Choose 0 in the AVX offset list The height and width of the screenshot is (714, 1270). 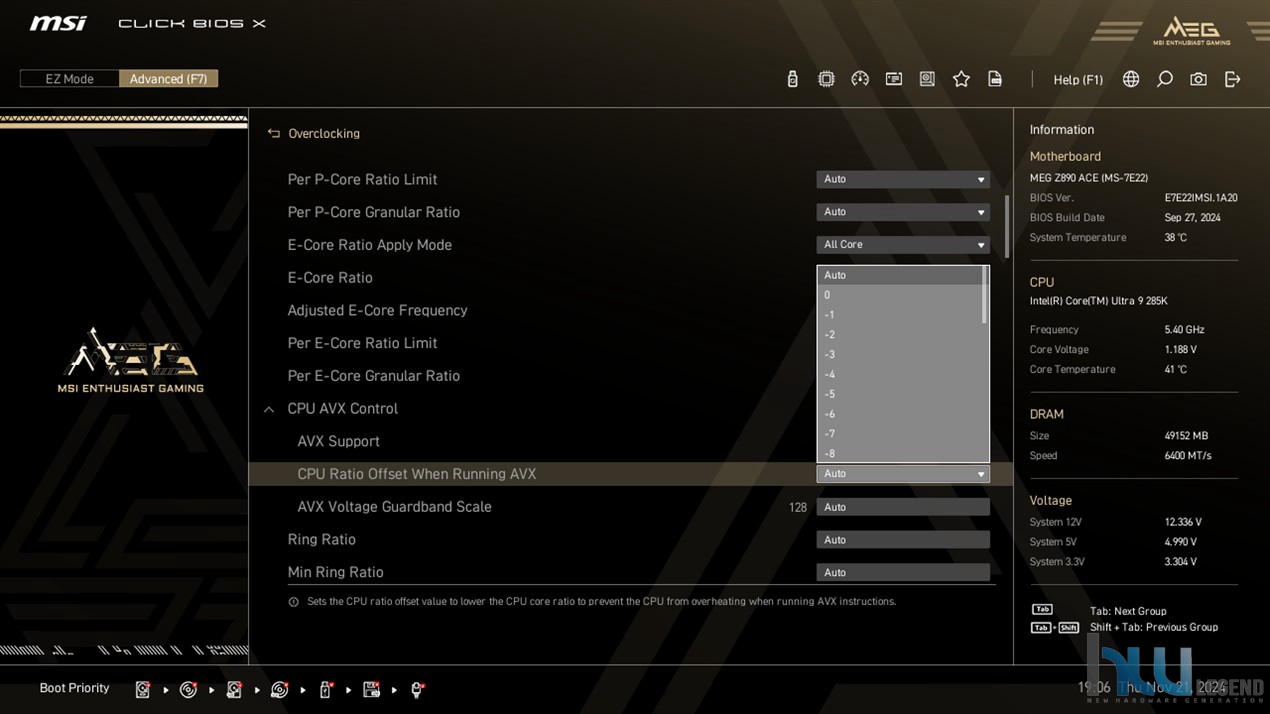pyautogui.click(x=900, y=295)
